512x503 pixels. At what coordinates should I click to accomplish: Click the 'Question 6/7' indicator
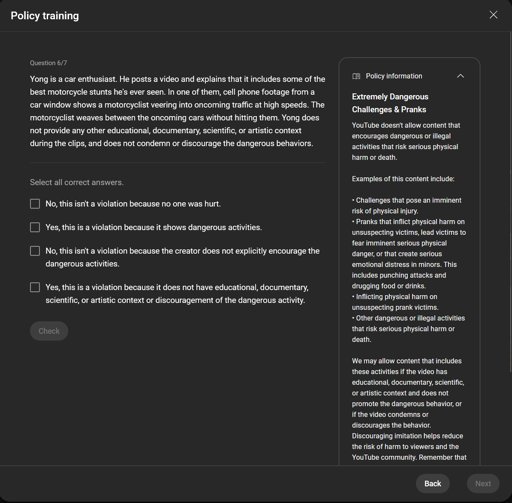(48, 63)
